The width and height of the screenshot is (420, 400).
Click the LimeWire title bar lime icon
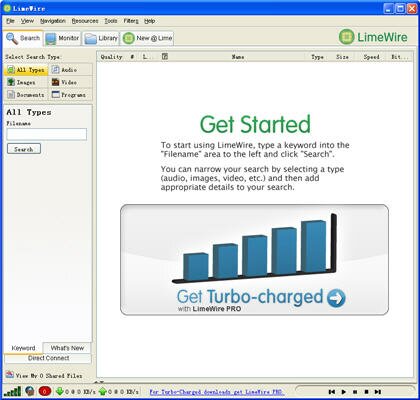(x=7, y=8)
